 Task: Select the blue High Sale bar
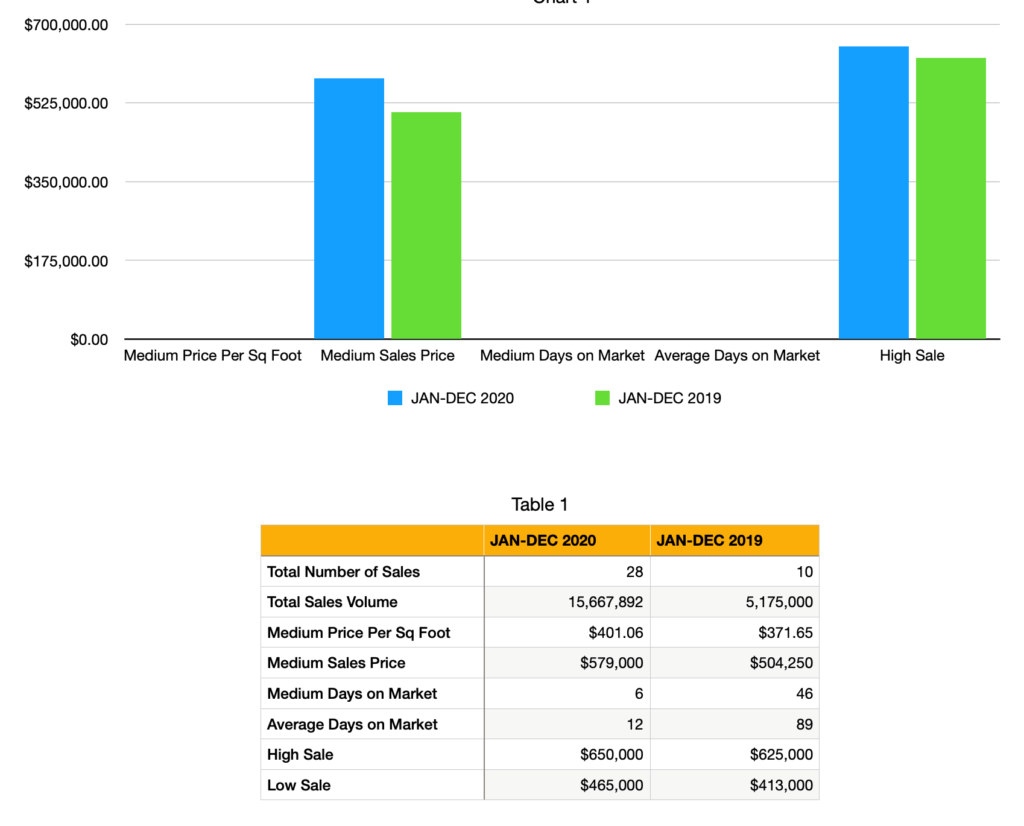coord(874,193)
